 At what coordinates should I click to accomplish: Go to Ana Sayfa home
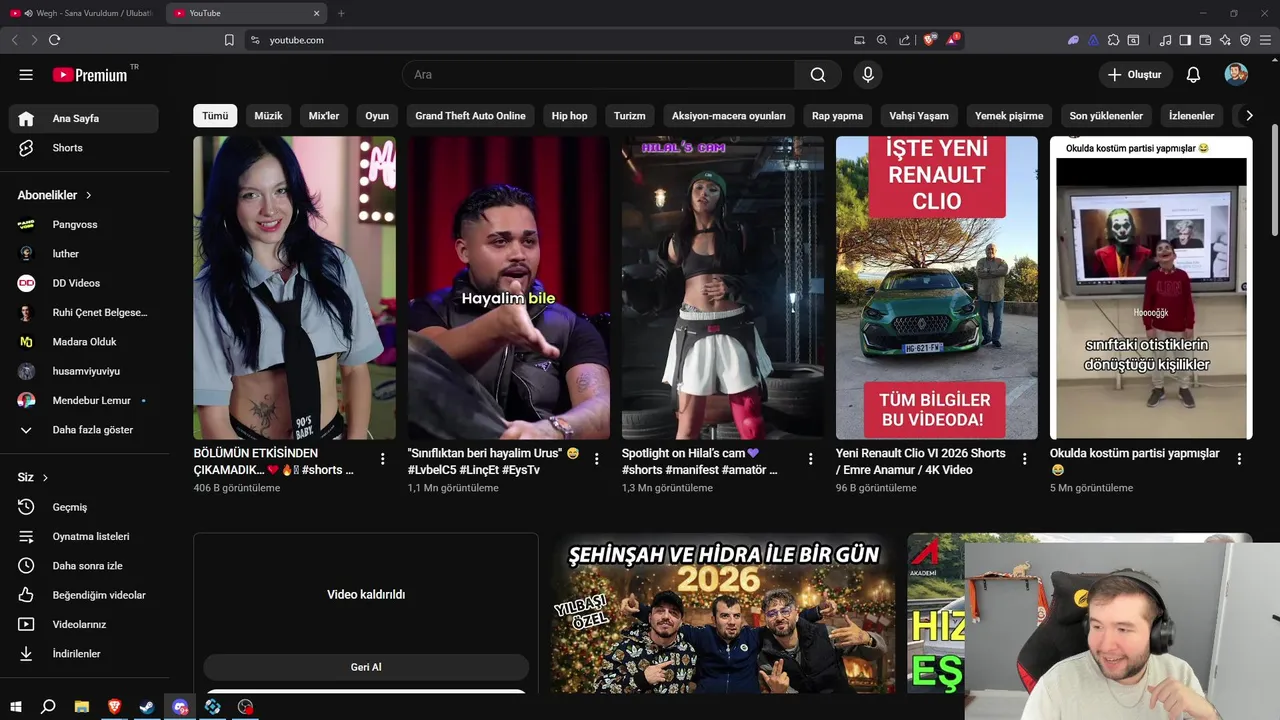pyautogui.click(x=84, y=118)
